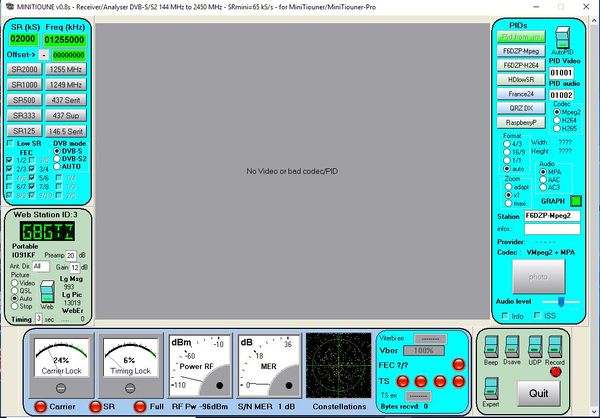600x418 pixels.
Task: Click the offset minus sign button
Action: pos(42,54)
